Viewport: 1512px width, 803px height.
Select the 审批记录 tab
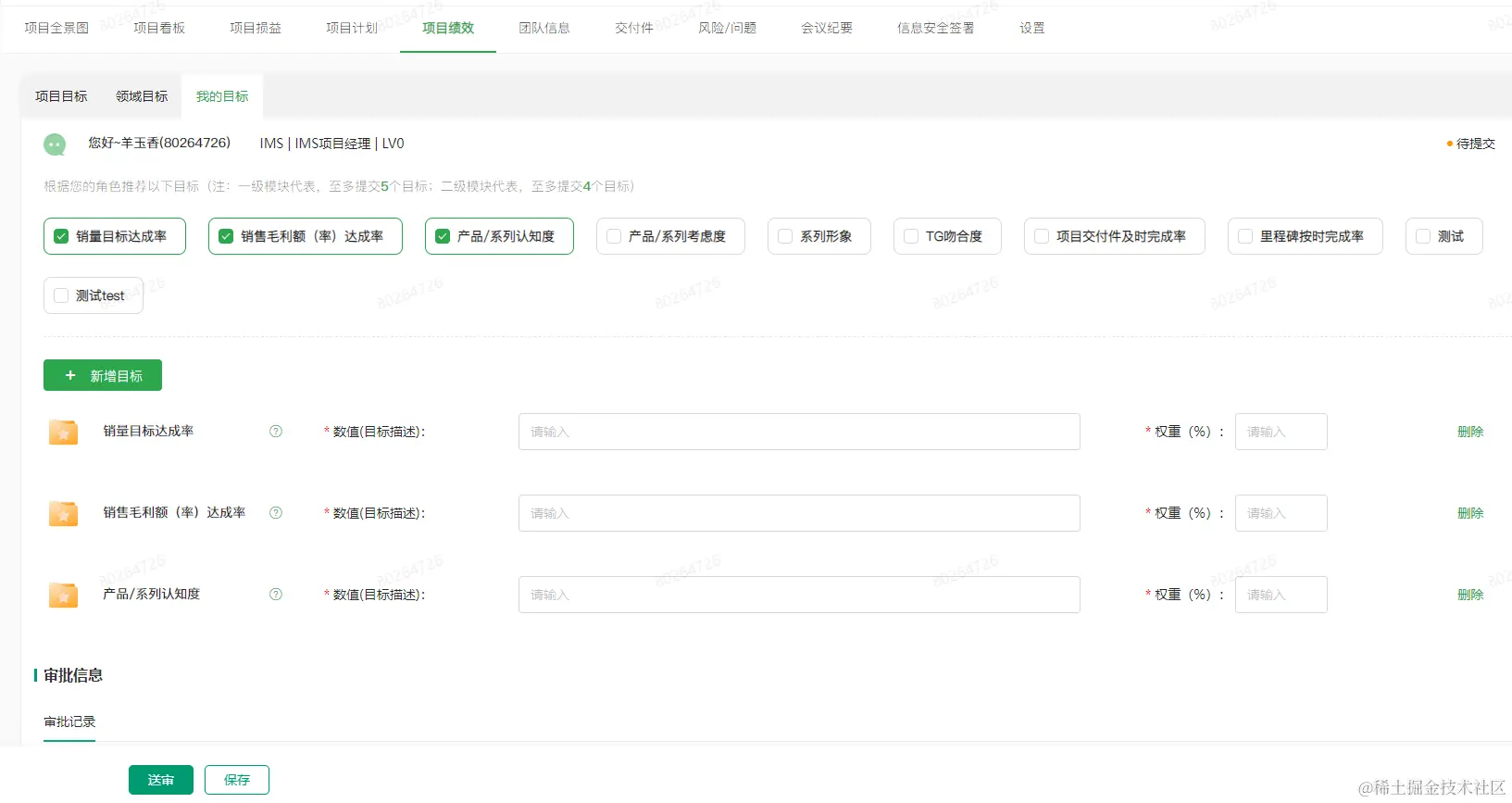click(x=69, y=721)
